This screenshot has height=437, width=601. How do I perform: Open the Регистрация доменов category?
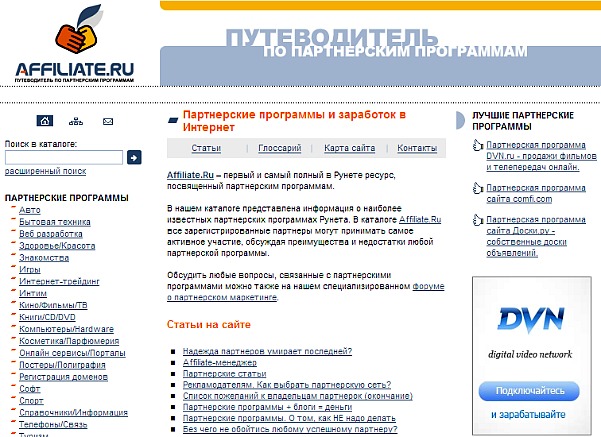[x=63, y=377]
